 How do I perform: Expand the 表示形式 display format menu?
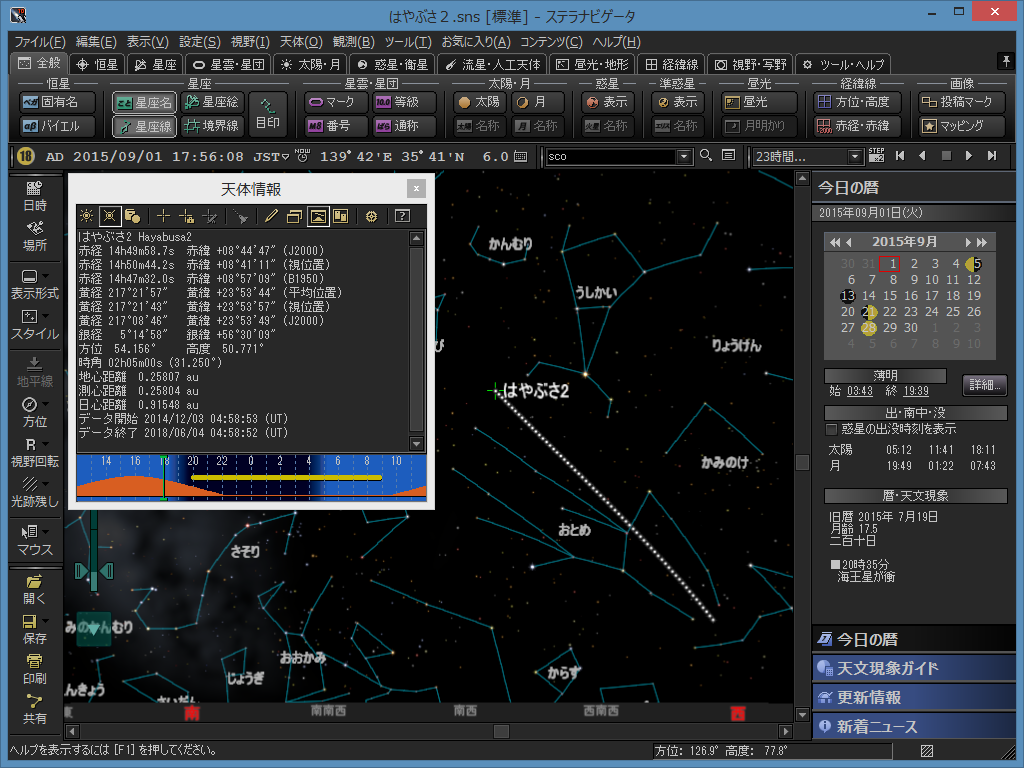(x=45, y=277)
